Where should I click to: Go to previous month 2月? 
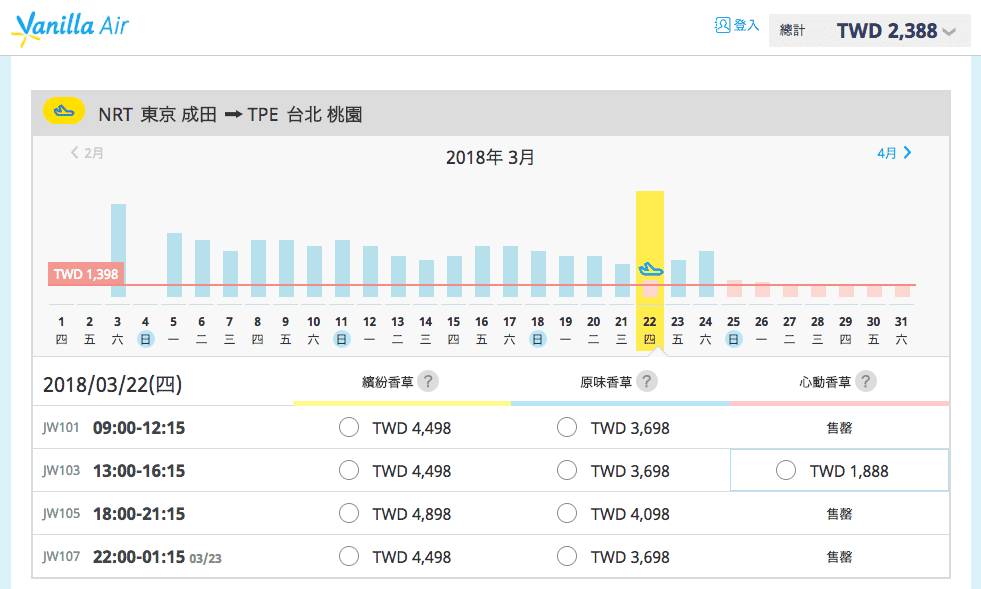87,153
